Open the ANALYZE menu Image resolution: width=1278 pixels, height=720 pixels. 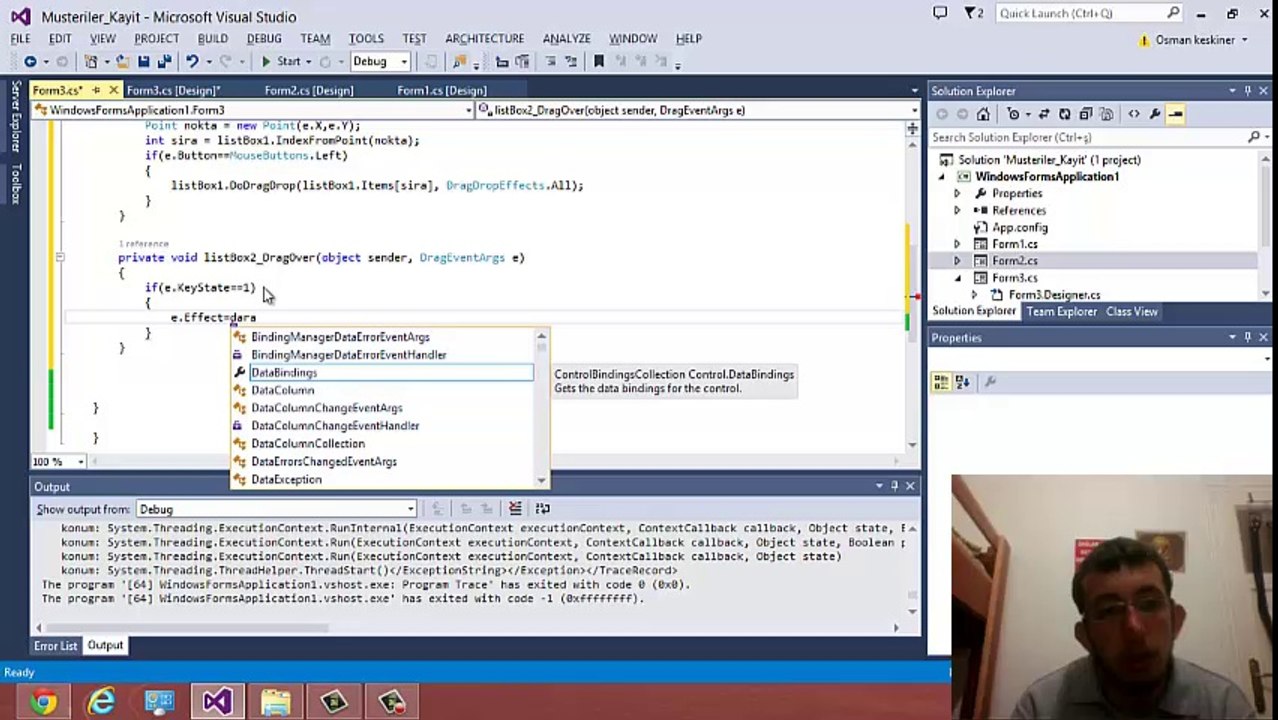(x=566, y=38)
